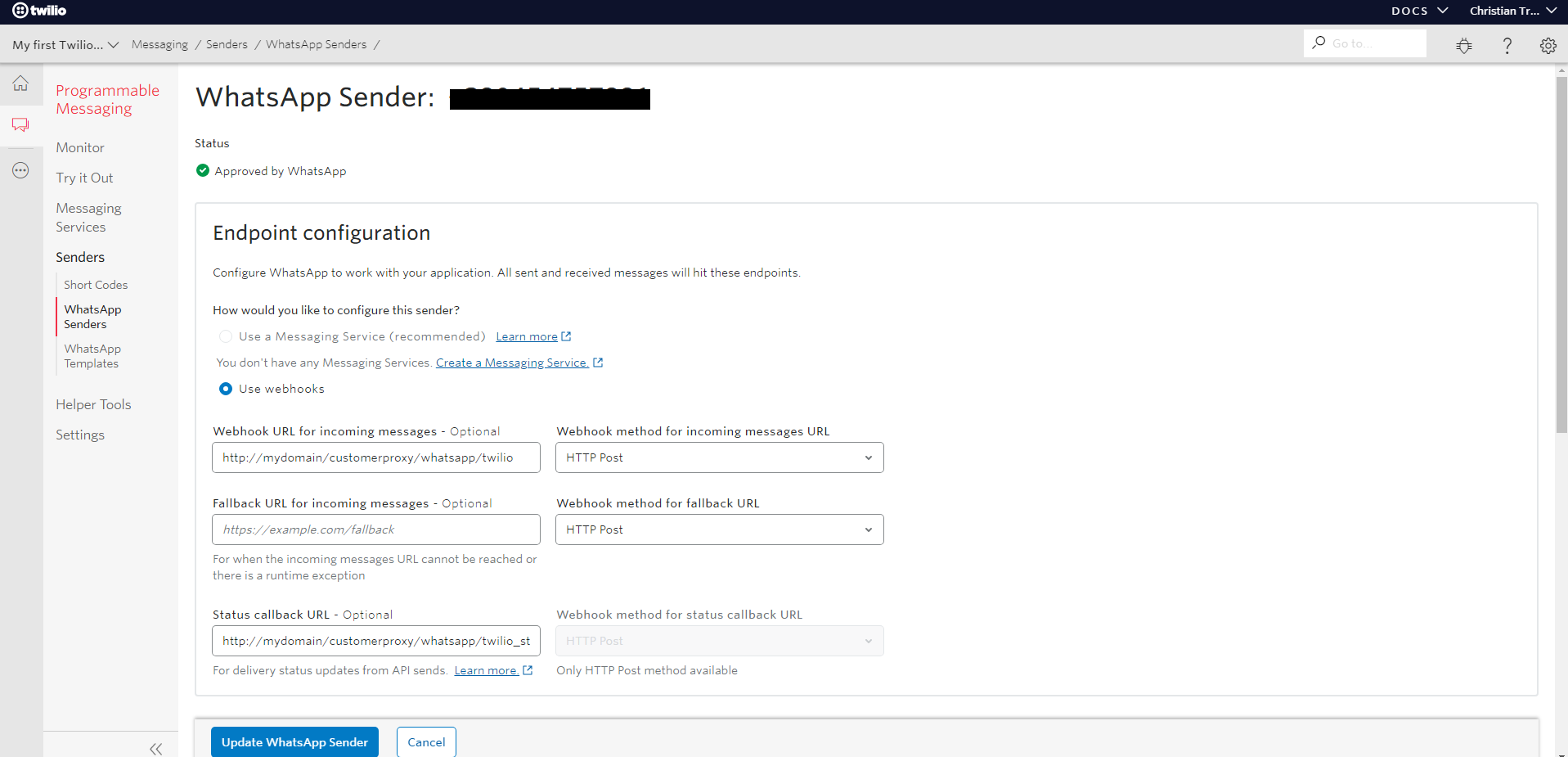Select the Programmable Messaging chat icon
This screenshot has width=1568, height=757.
point(20,125)
